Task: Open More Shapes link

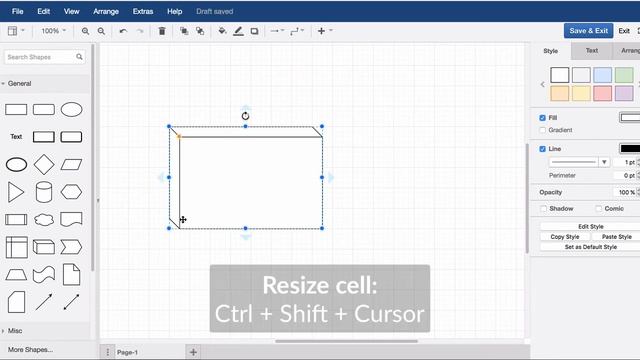Action: [30, 349]
